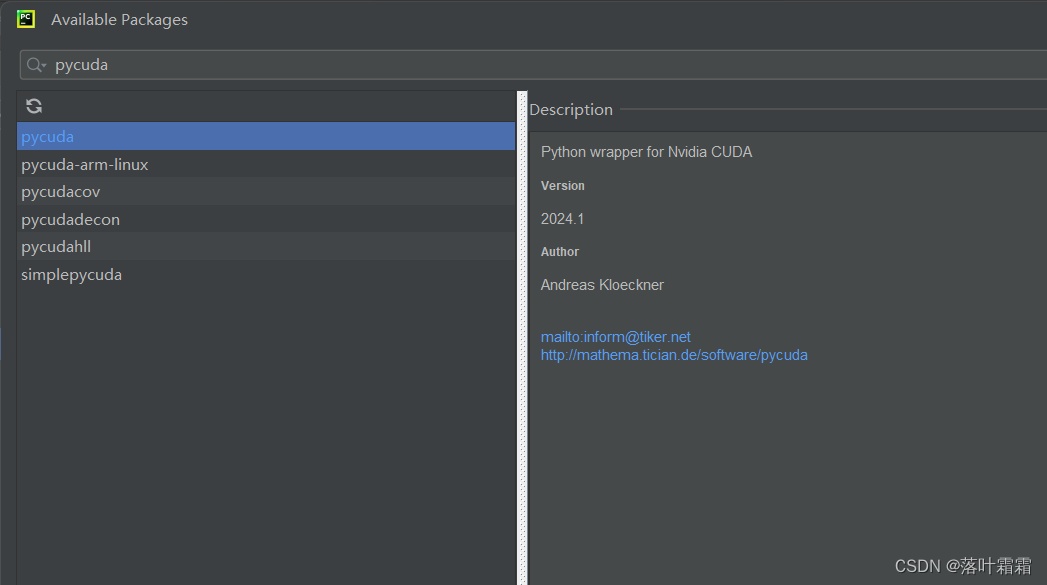Click the Python wrapper for Nvidia CUDA text
This screenshot has height=585, width=1047.
[x=646, y=152]
